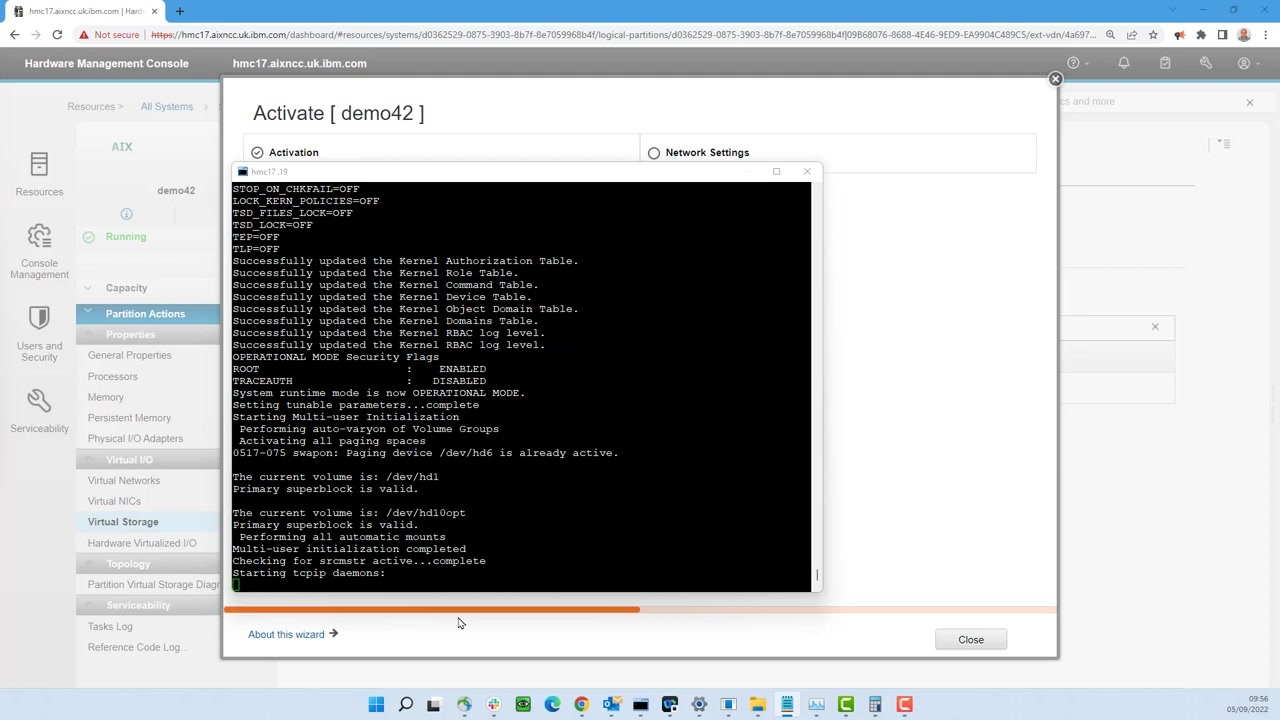This screenshot has height=720, width=1280.
Task: Close the Activate demo42 wizard with X
Action: click(x=1055, y=79)
